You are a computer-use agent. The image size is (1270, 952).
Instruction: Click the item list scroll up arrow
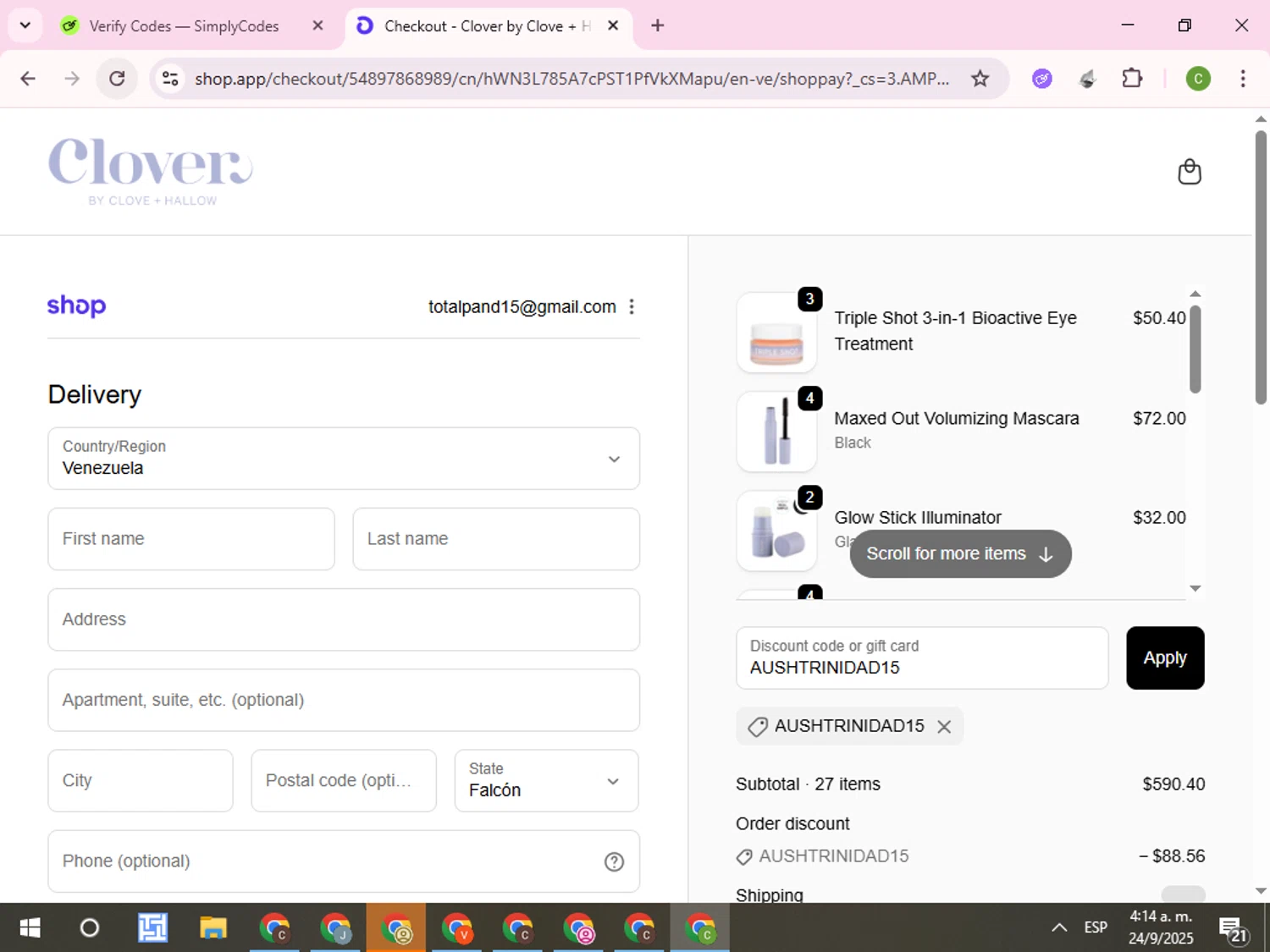1195,294
